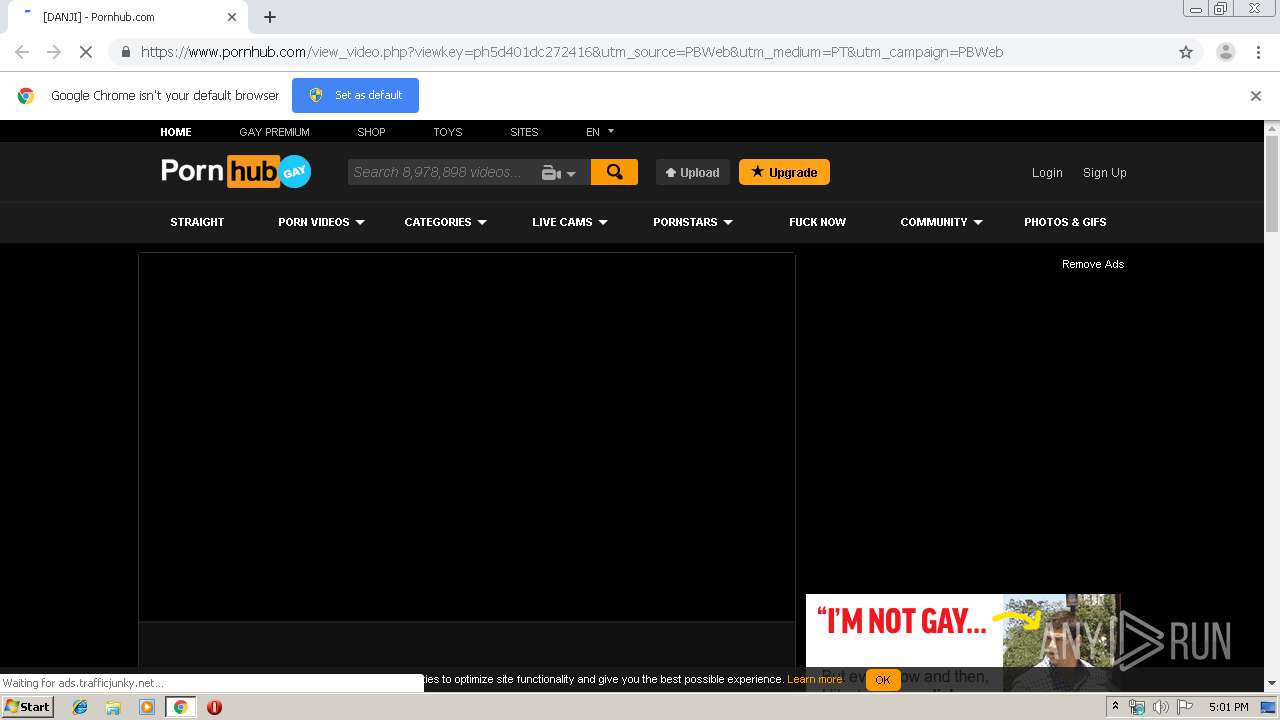Expand the EN language dropdown

pos(600,132)
